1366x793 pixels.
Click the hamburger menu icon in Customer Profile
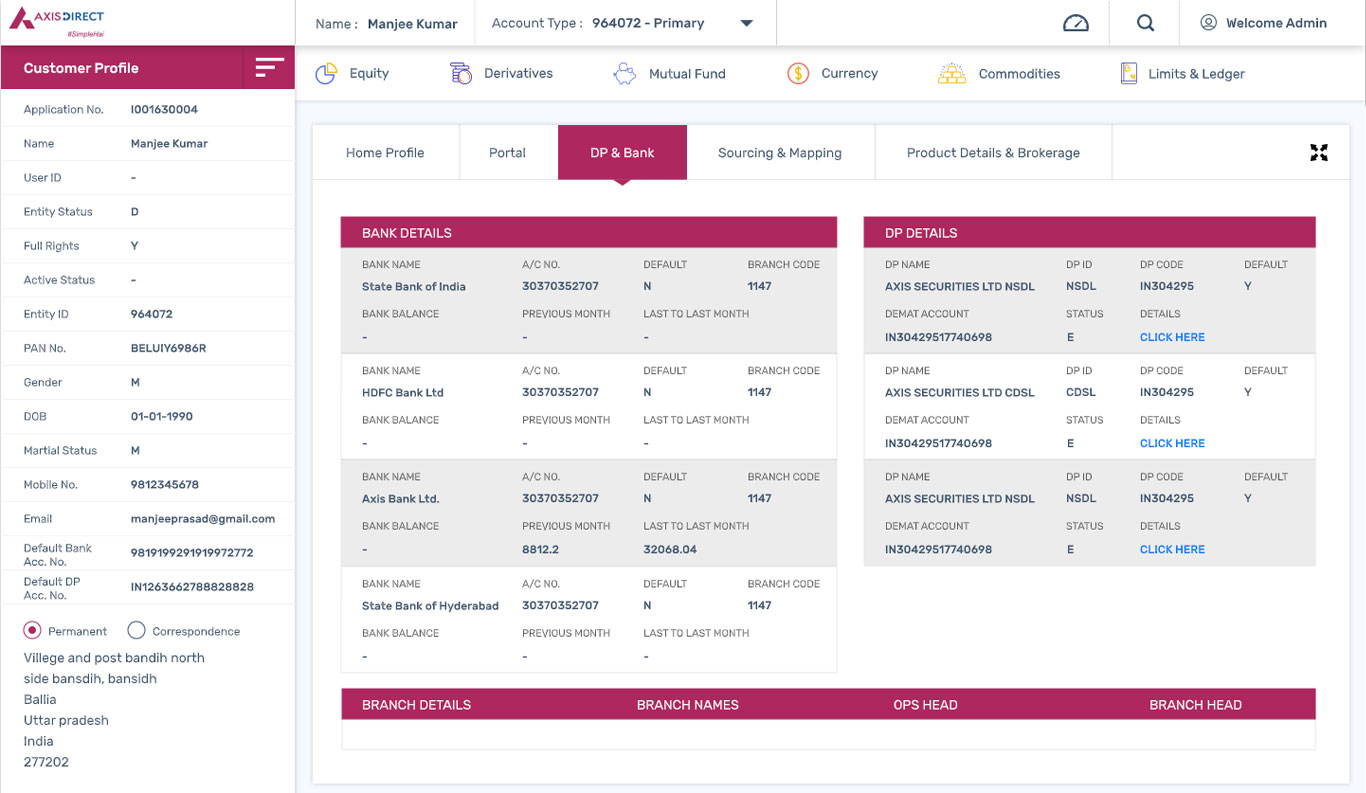(269, 67)
